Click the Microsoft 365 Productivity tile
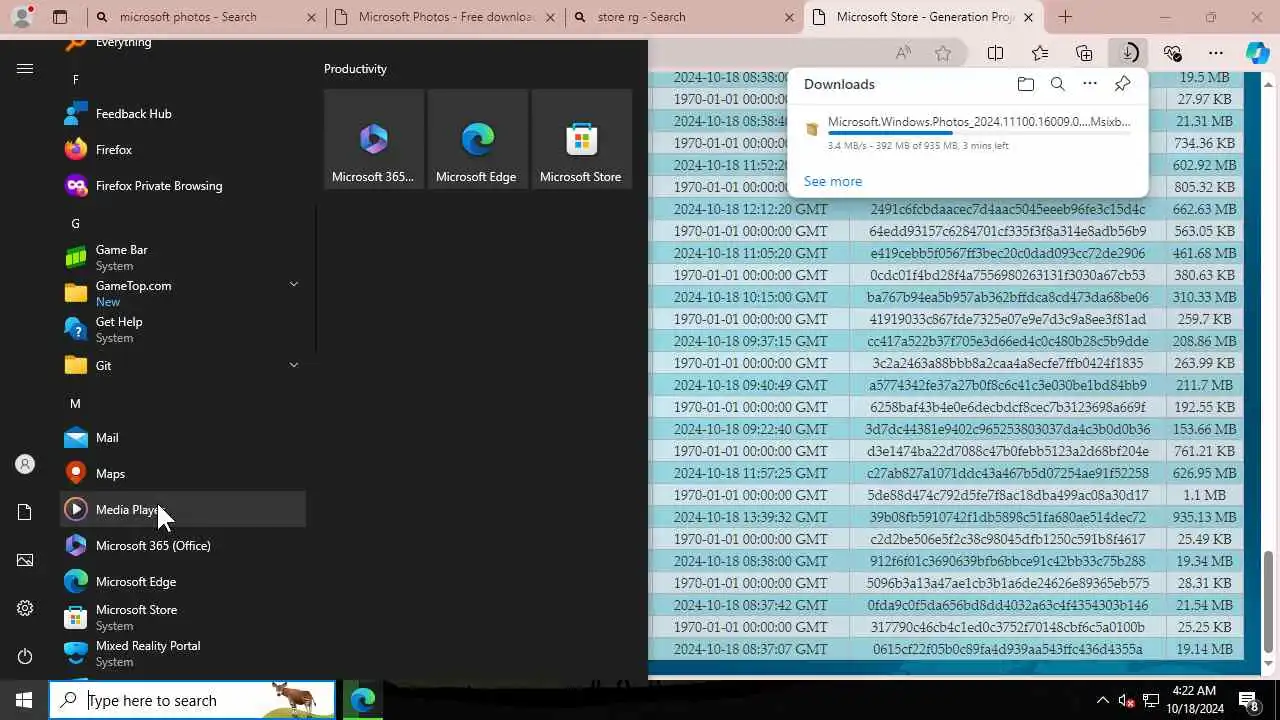This screenshot has width=1280, height=720. (374, 139)
